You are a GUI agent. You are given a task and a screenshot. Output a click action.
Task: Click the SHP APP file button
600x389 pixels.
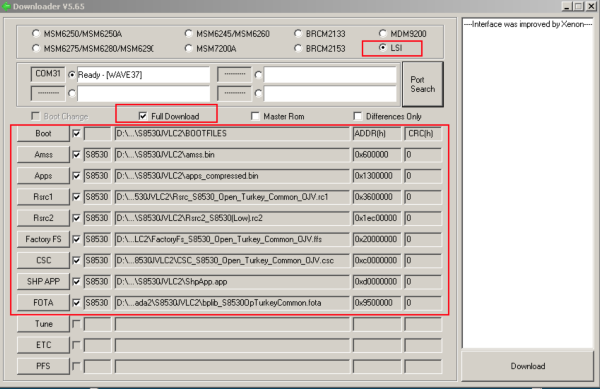click(x=43, y=282)
